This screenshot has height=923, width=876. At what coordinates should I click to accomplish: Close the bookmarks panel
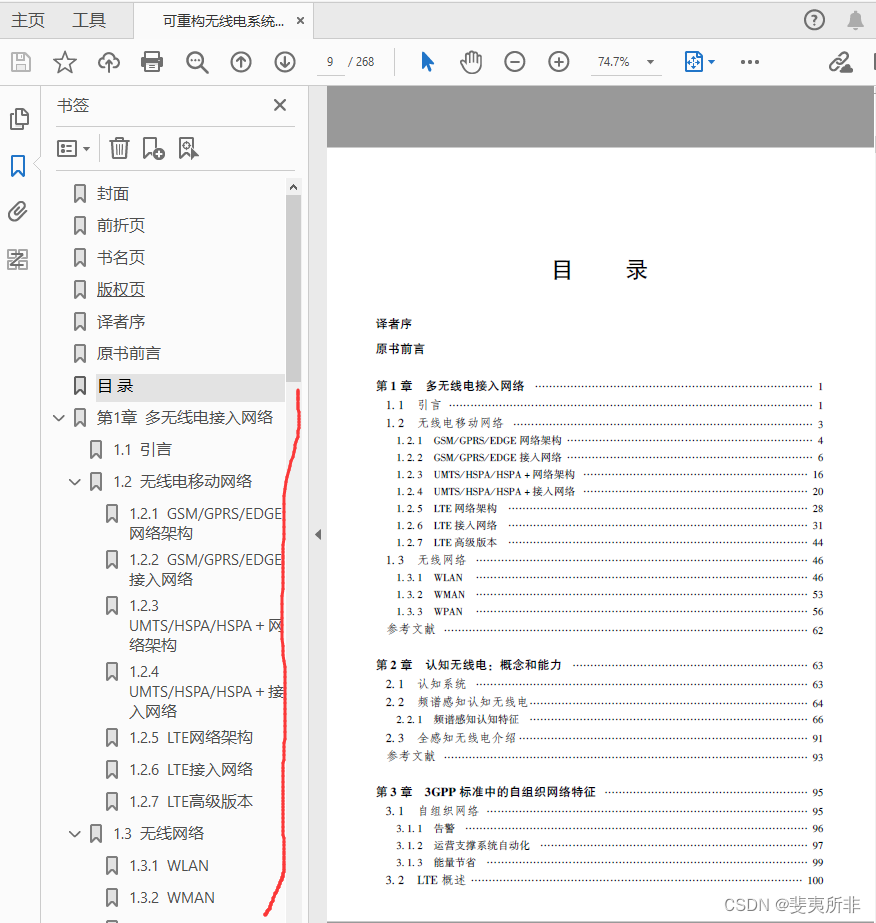click(280, 105)
